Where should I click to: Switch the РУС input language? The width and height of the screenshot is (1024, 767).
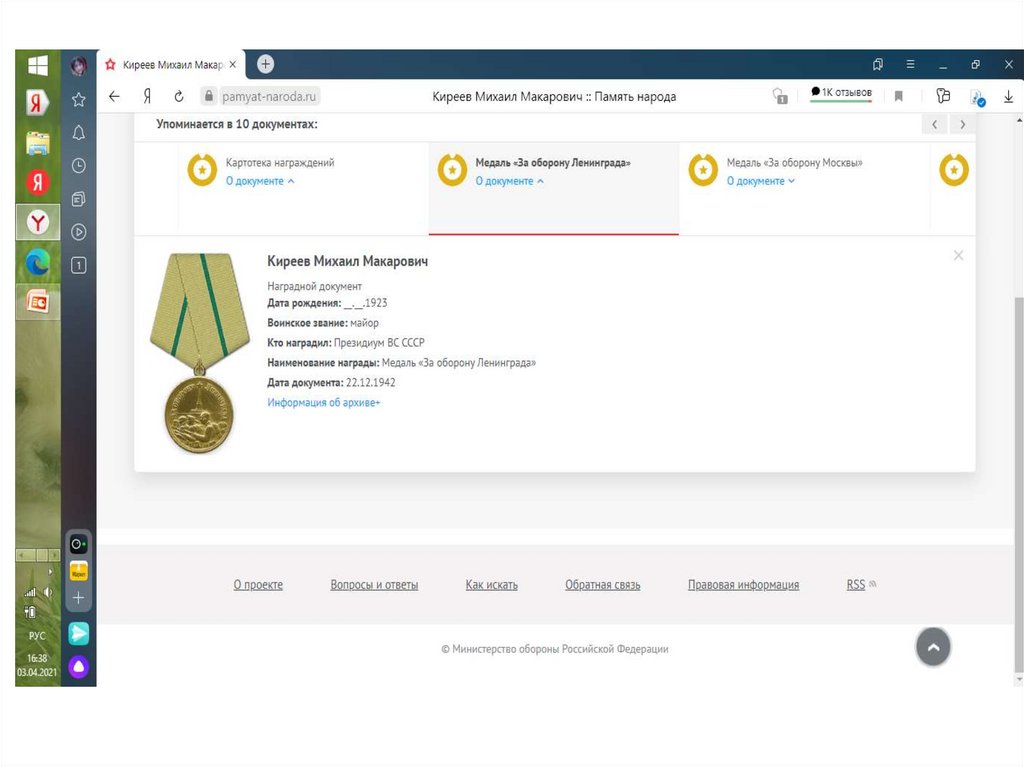(x=37, y=636)
